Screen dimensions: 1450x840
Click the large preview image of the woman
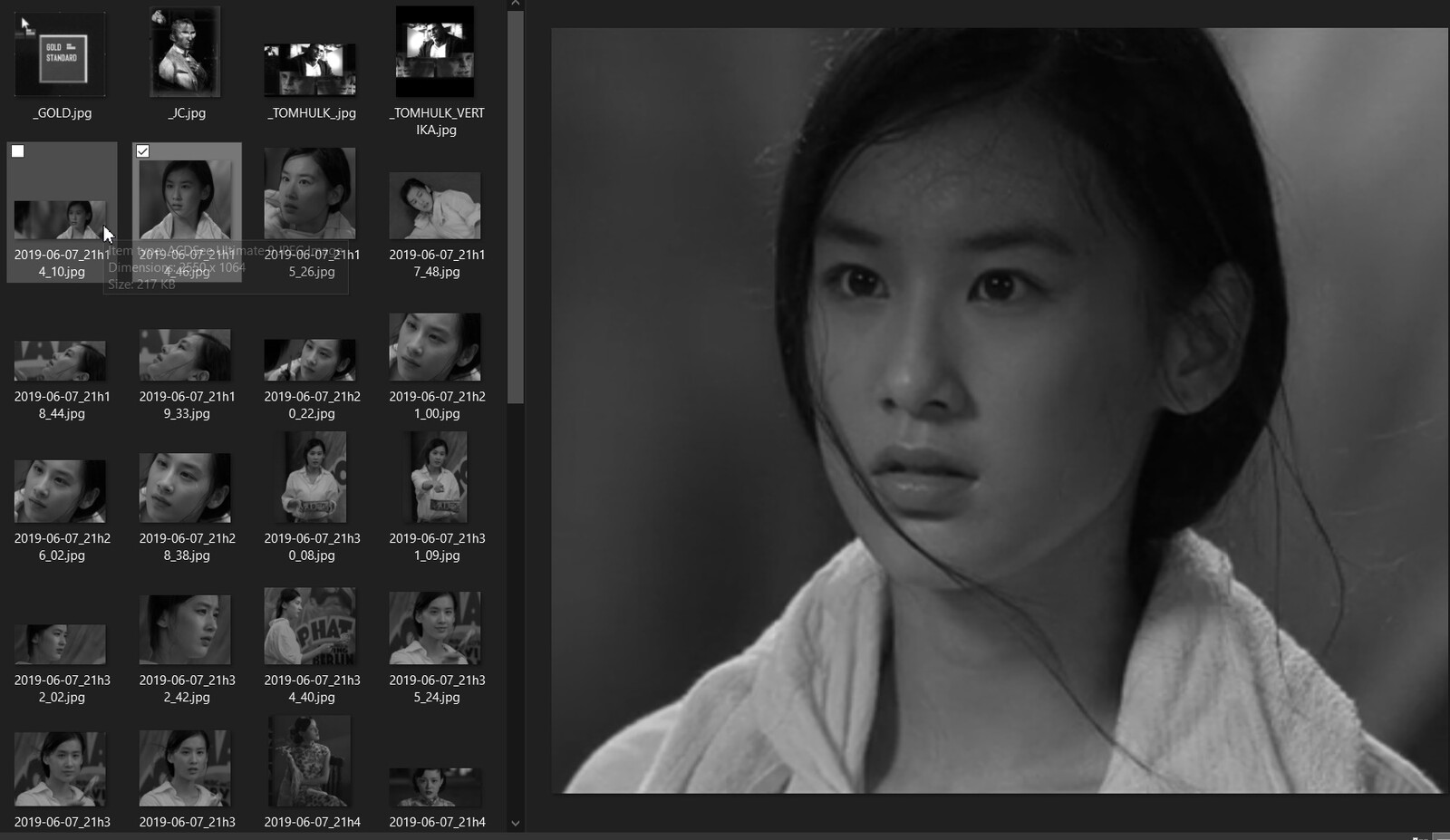[1000, 410]
